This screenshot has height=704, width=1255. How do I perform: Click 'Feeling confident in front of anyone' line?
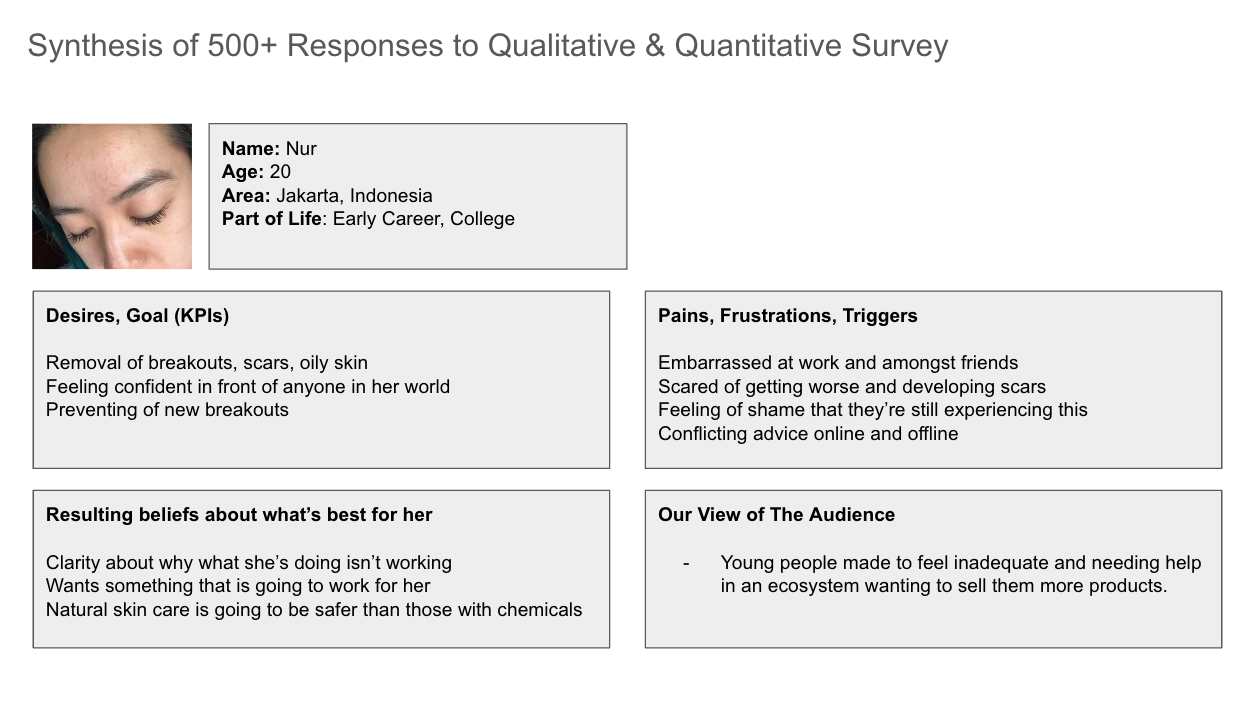pyautogui.click(x=248, y=386)
